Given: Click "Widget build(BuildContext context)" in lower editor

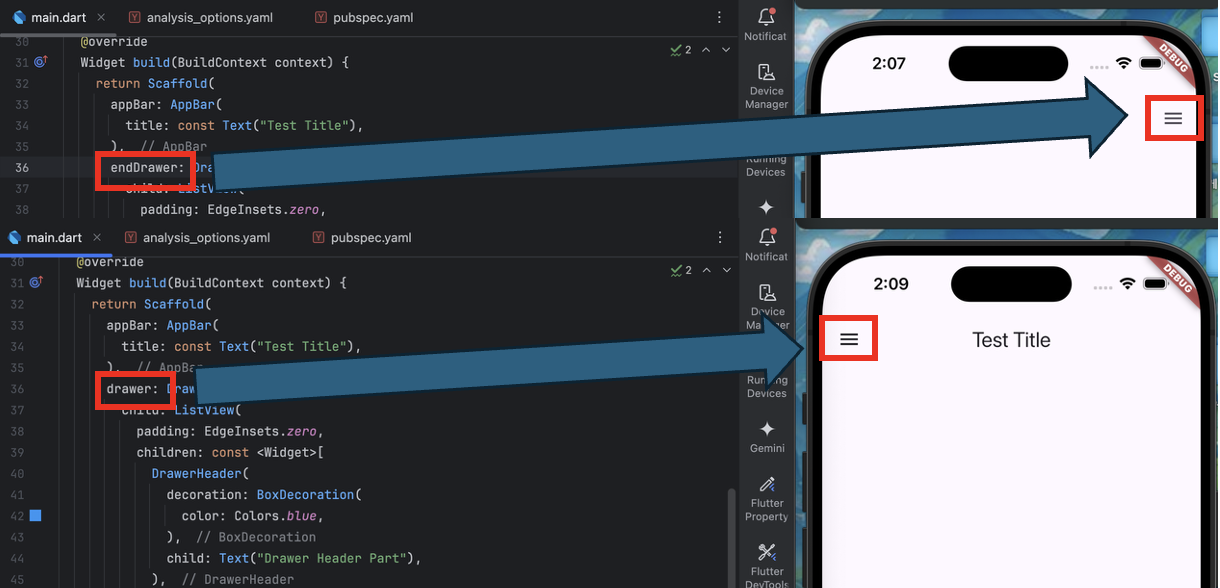Looking at the screenshot, I should click(203, 283).
